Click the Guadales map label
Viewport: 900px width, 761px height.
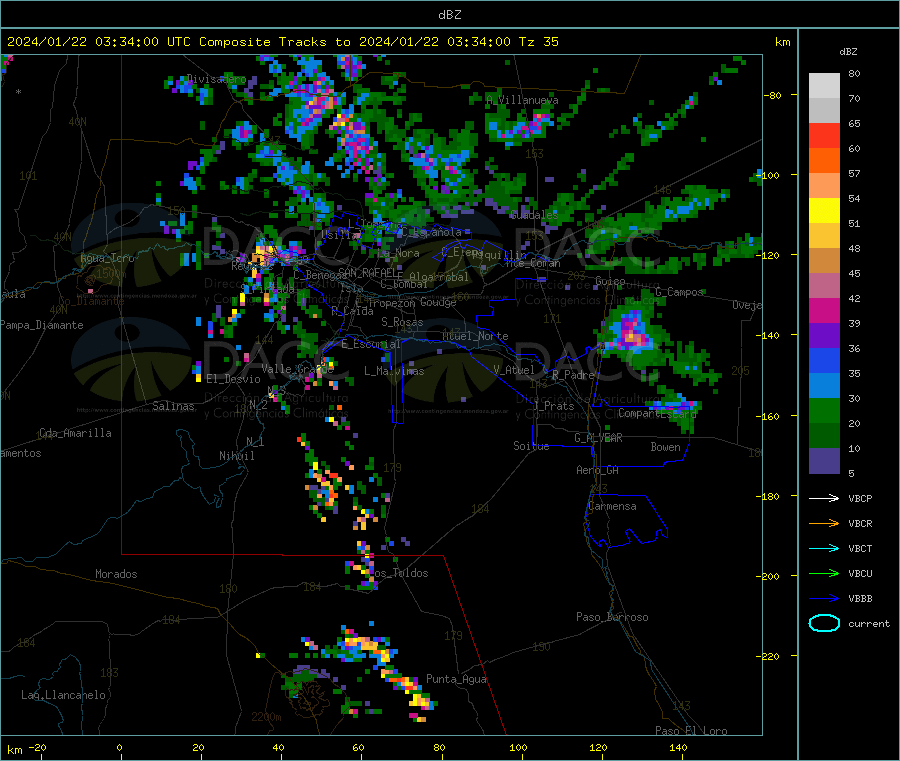(x=534, y=215)
